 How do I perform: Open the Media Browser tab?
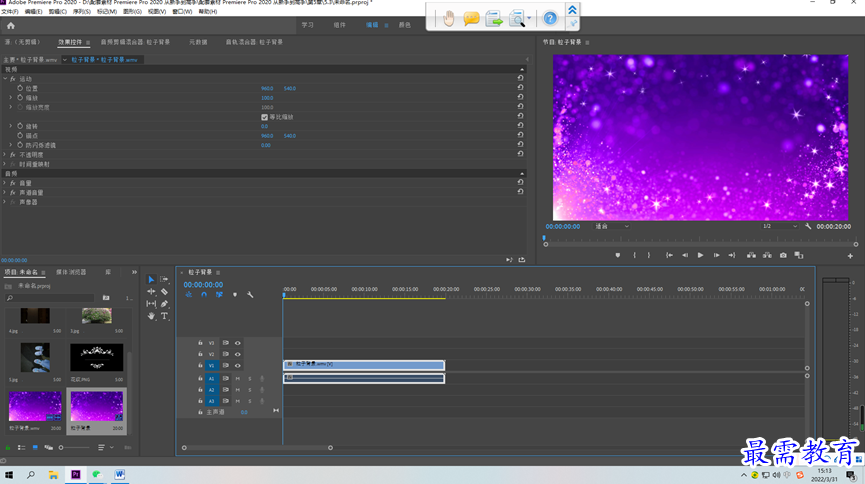click(x=71, y=272)
